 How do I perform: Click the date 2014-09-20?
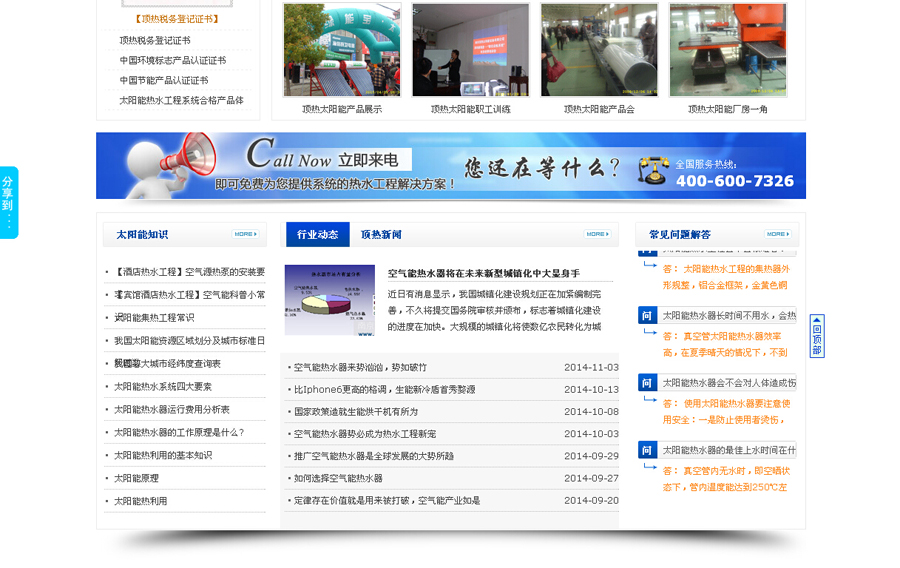point(591,501)
